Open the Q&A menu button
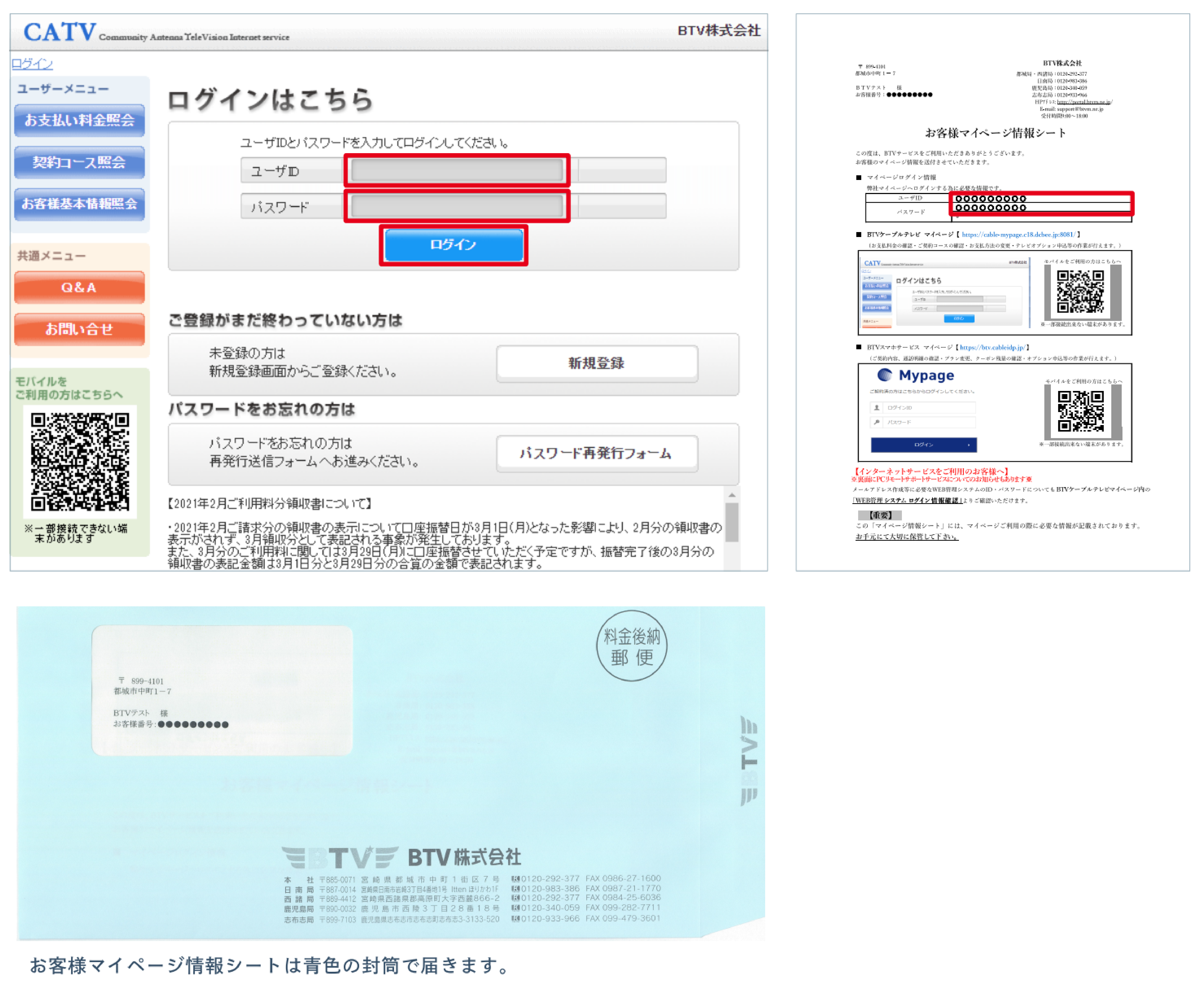1204x990 pixels. click(79, 288)
